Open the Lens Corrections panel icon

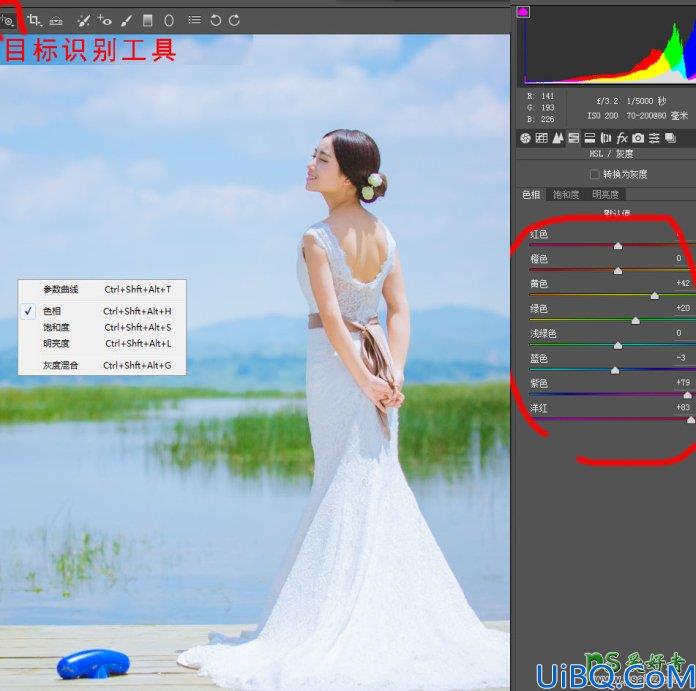point(605,138)
